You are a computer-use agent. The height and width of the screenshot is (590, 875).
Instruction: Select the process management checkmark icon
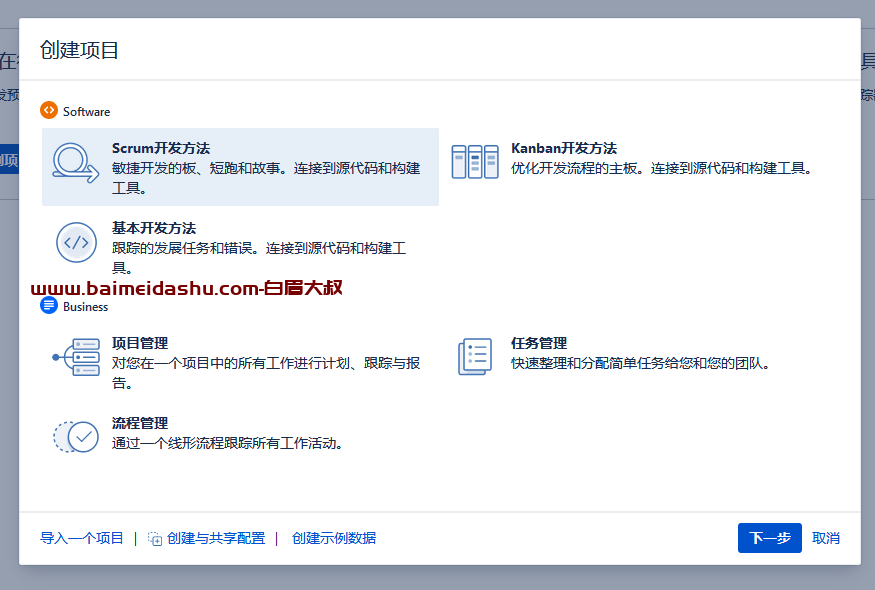point(76,436)
